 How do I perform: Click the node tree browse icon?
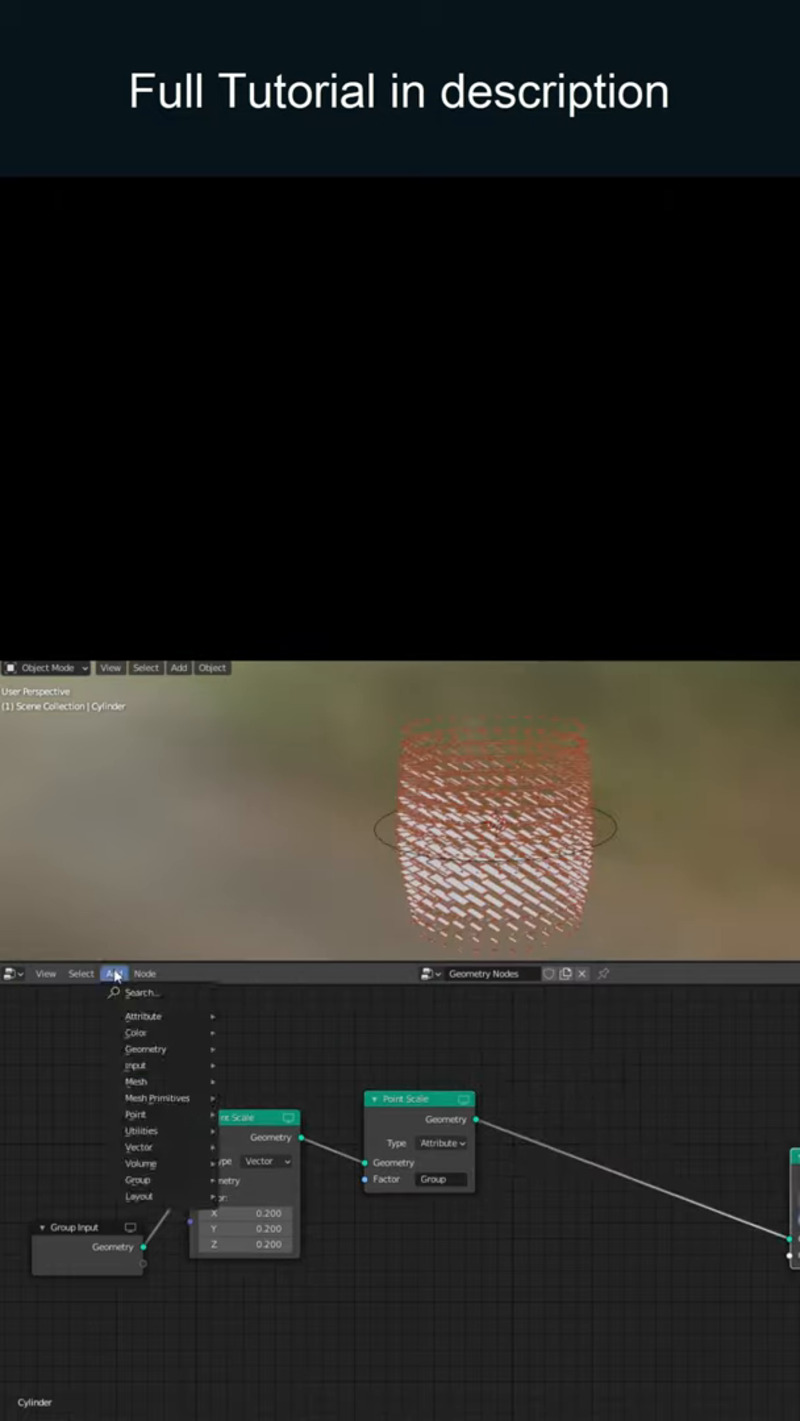pos(431,974)
